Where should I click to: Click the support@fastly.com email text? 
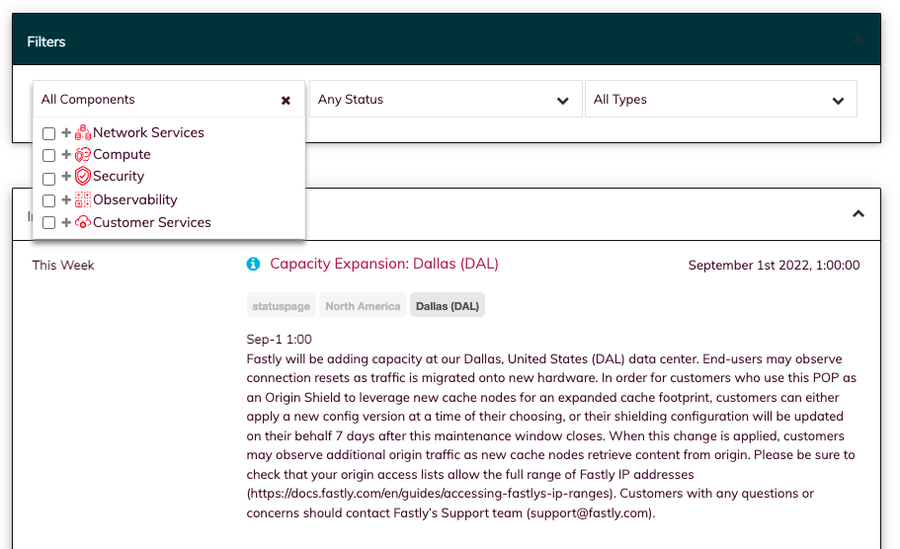589,513
